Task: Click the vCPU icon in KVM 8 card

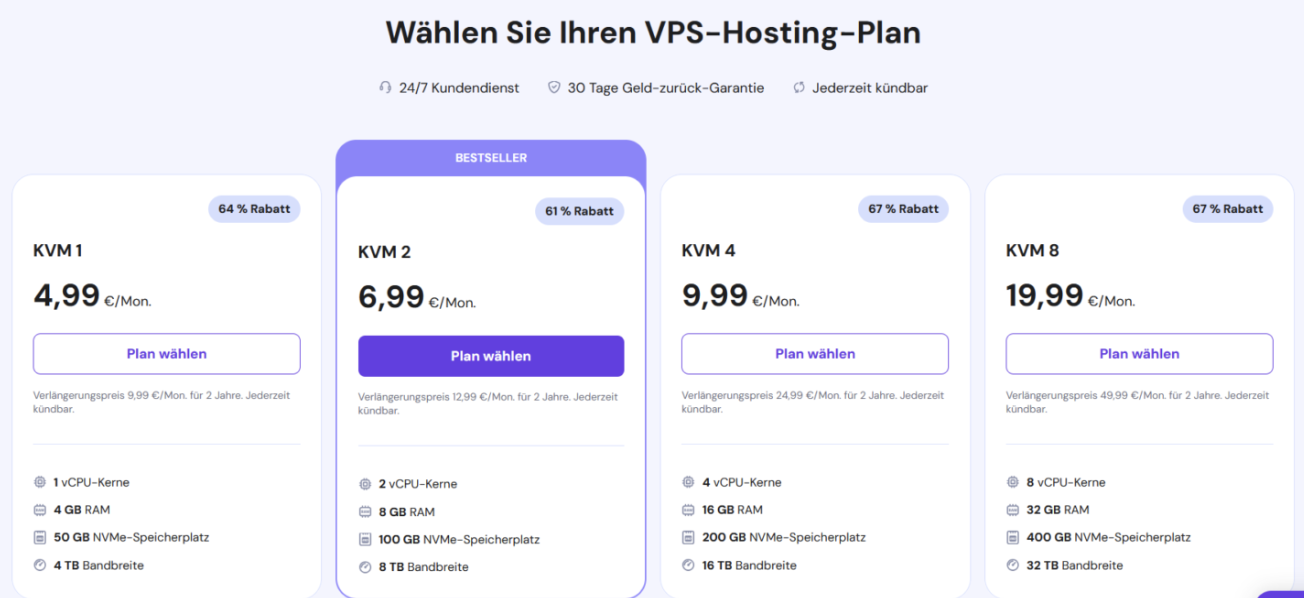Action: point(1014,481)
